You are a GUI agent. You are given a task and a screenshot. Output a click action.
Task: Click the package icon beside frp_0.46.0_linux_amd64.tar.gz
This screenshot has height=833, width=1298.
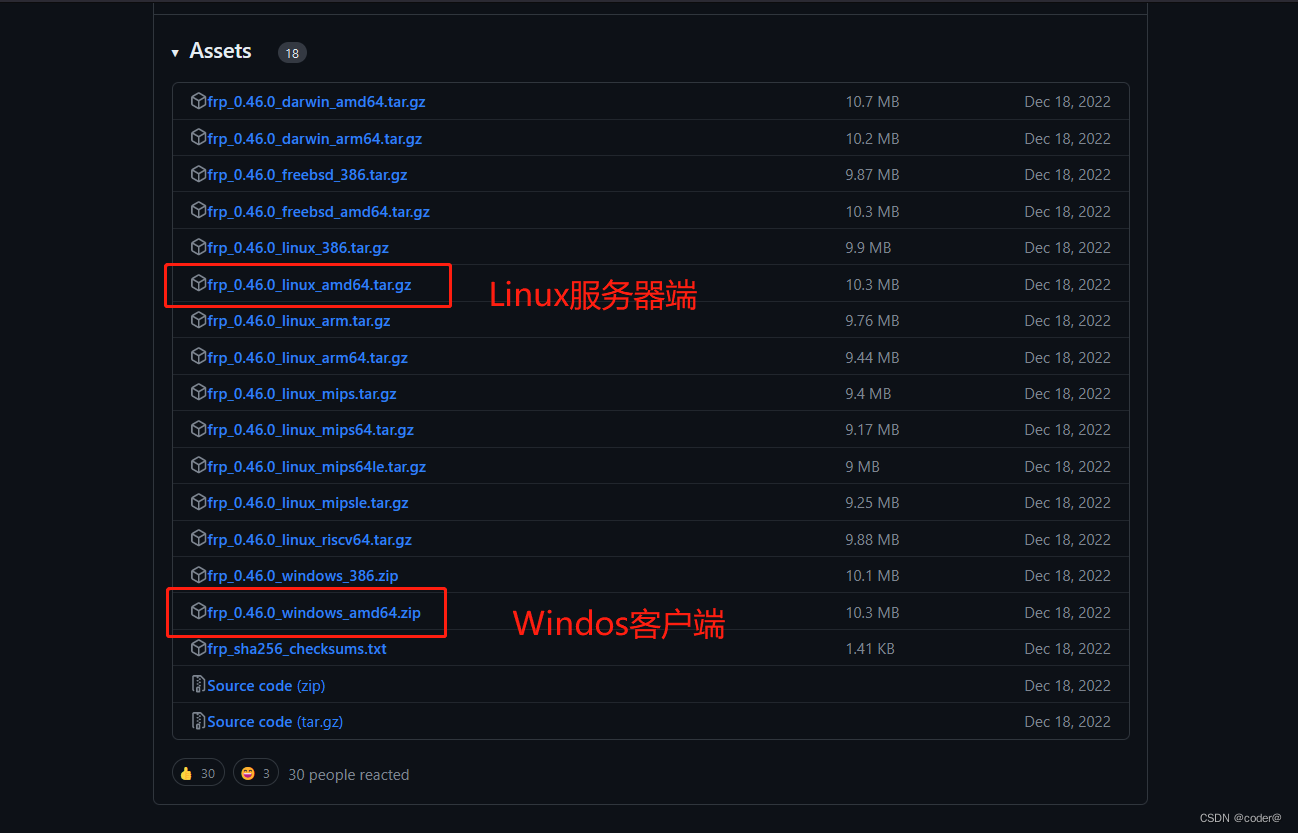click(197, 284)
